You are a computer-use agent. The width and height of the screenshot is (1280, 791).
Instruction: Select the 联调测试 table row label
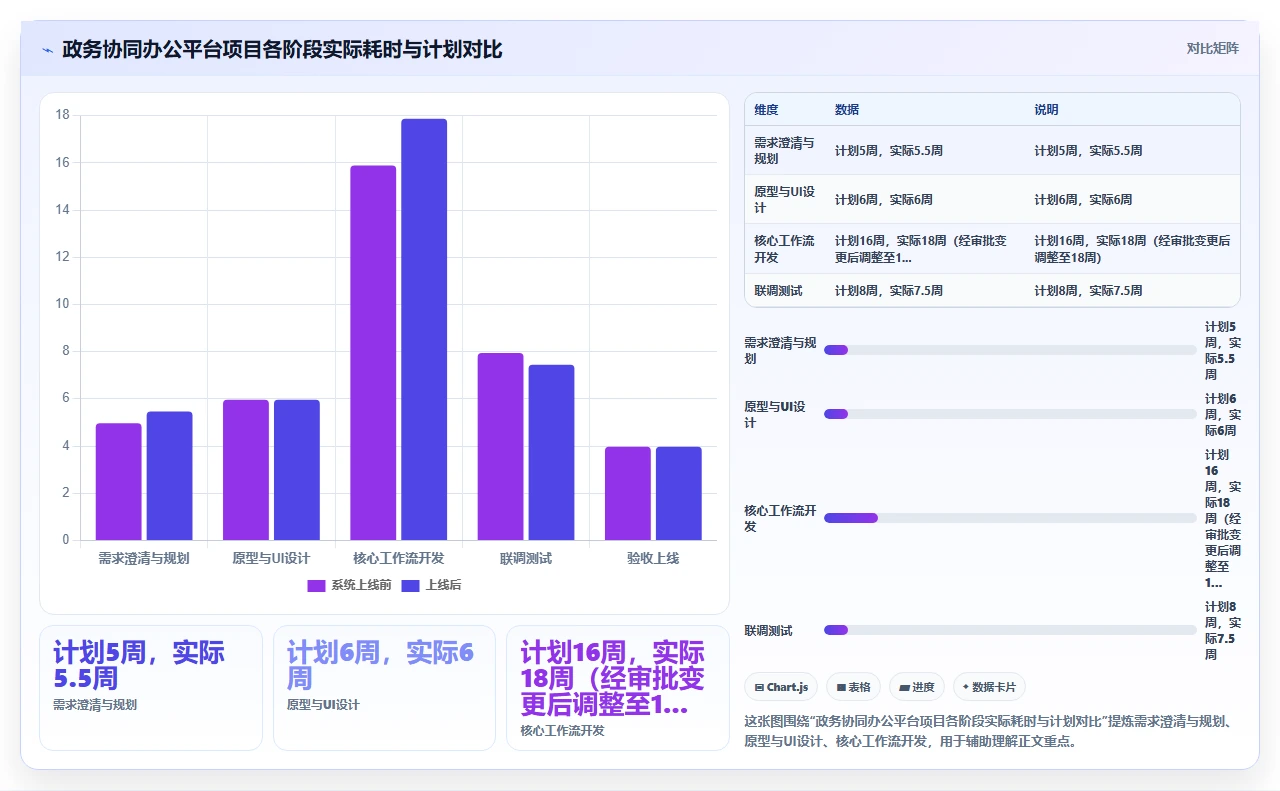point(778,291)
